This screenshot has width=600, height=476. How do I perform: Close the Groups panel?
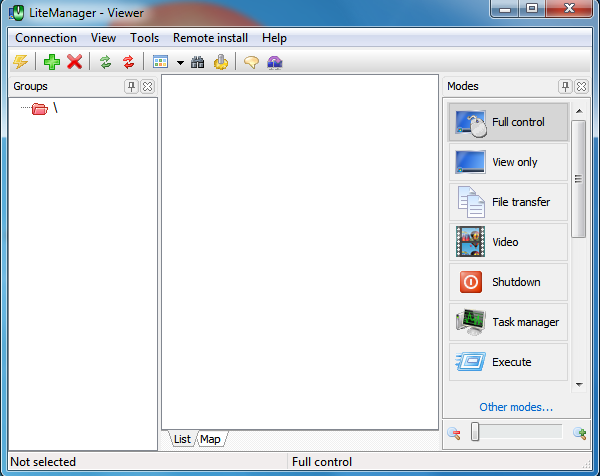click(147, 86)
